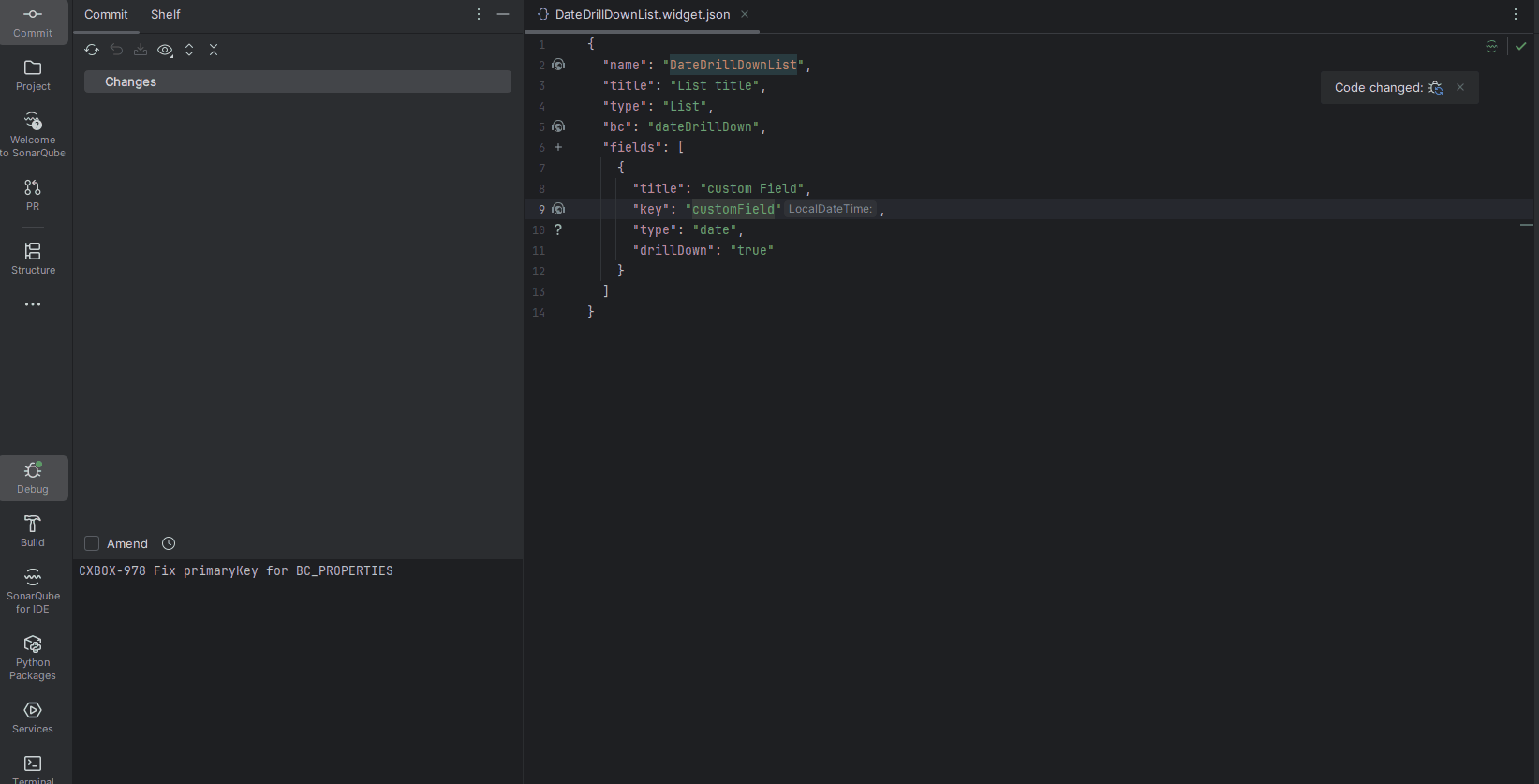
Task: Open the Terminal tool window
Action: point(33,768)
